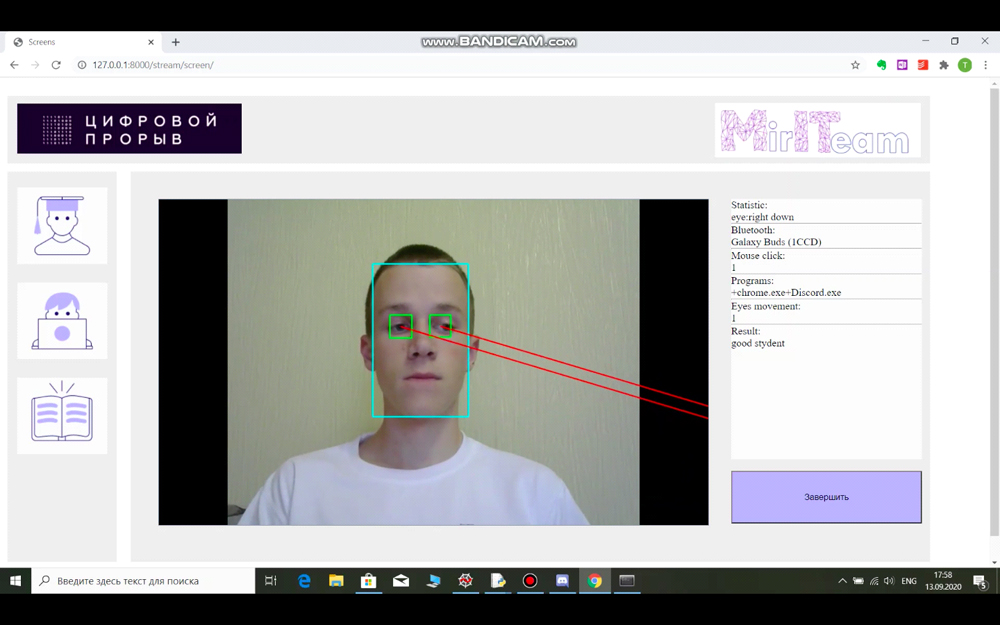
Task: Open the Windows notification center
Action: tap(980, 581)
